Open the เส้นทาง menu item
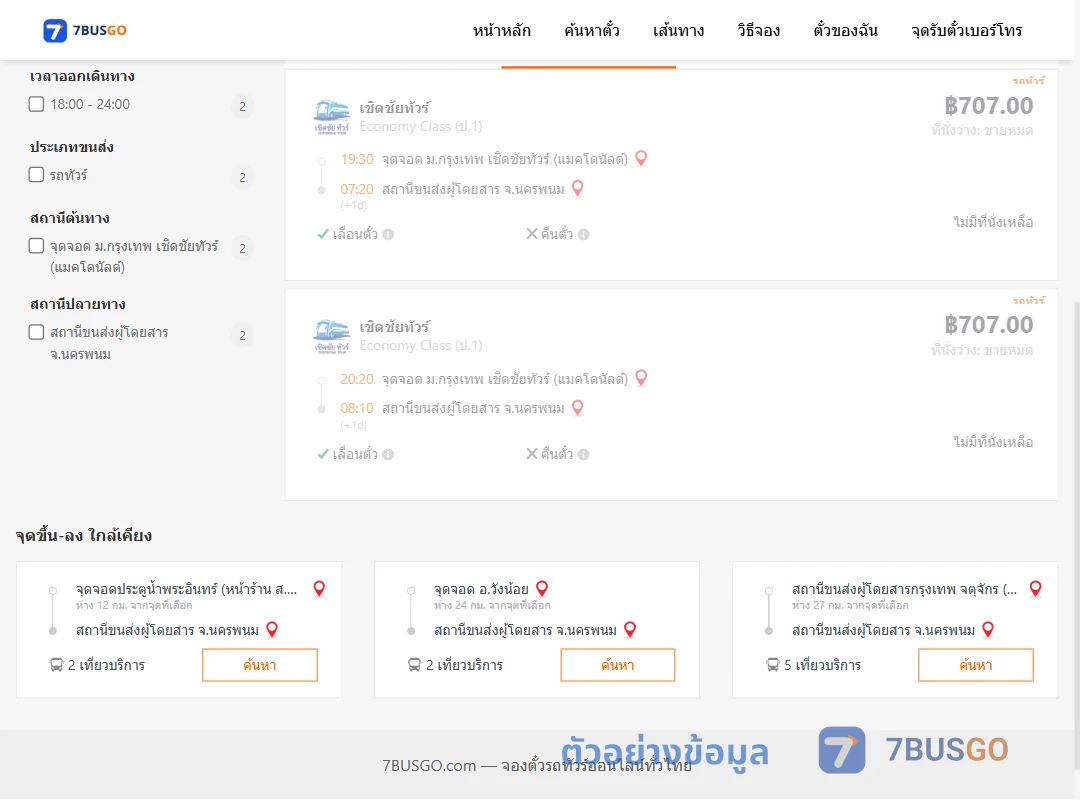The width and height of the screenshot is (1080, 800). (678, 30)
